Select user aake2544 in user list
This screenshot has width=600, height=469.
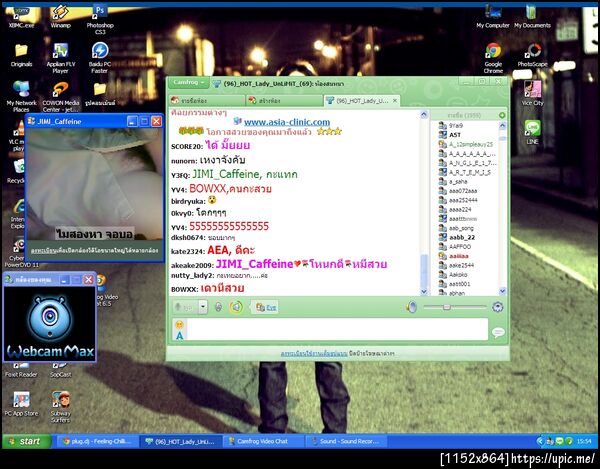(461, 265)
